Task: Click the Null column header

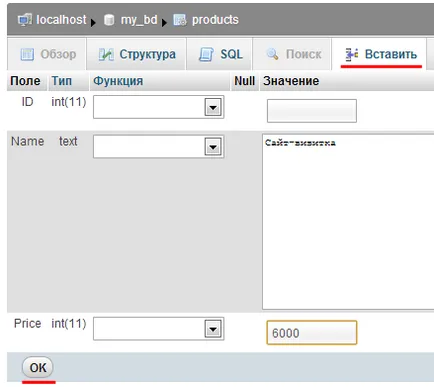Action: point(244,81)
